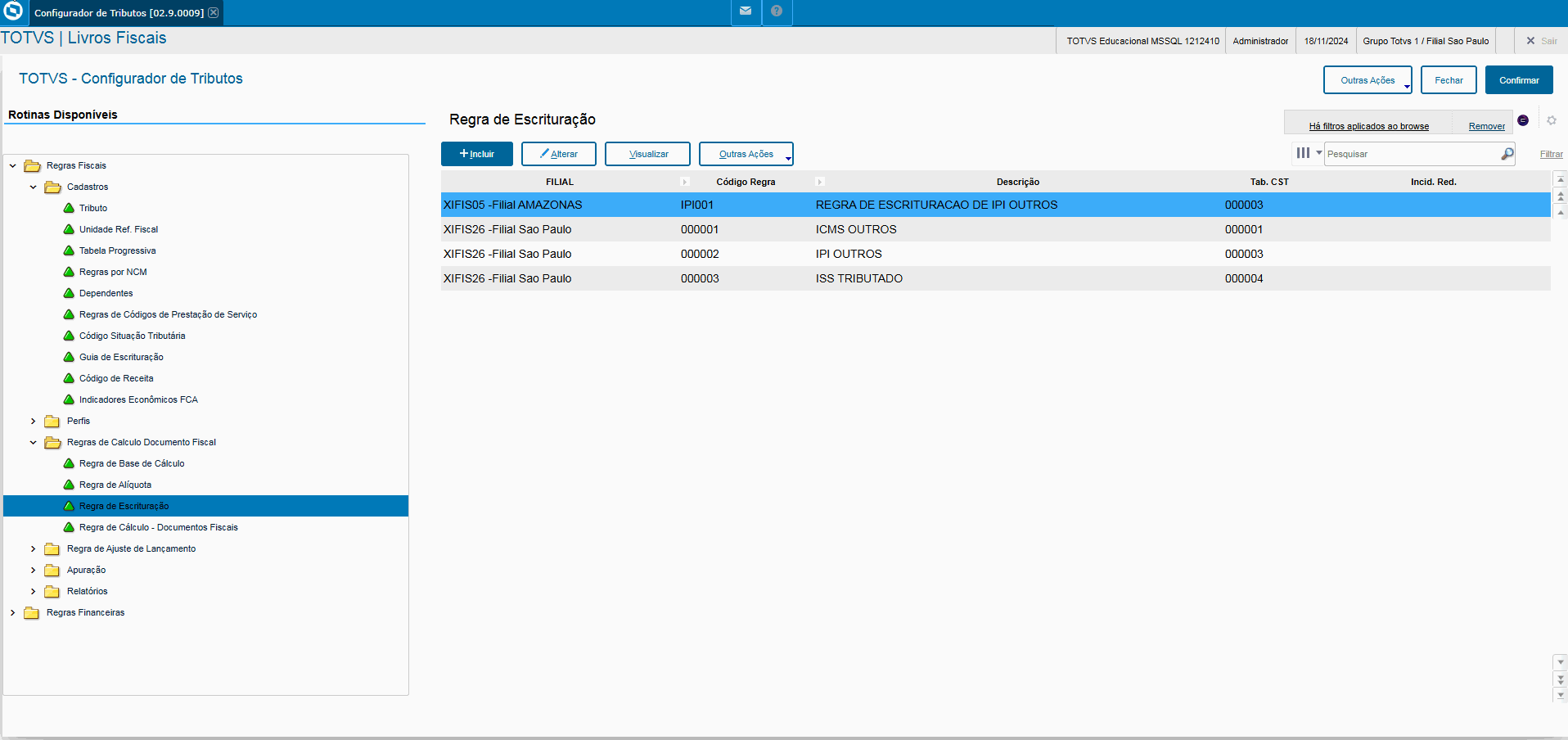Click the magnifier icon in the Pesquisar field
This screenshot has height=740, width=1568.
[x=1507, y=154]
